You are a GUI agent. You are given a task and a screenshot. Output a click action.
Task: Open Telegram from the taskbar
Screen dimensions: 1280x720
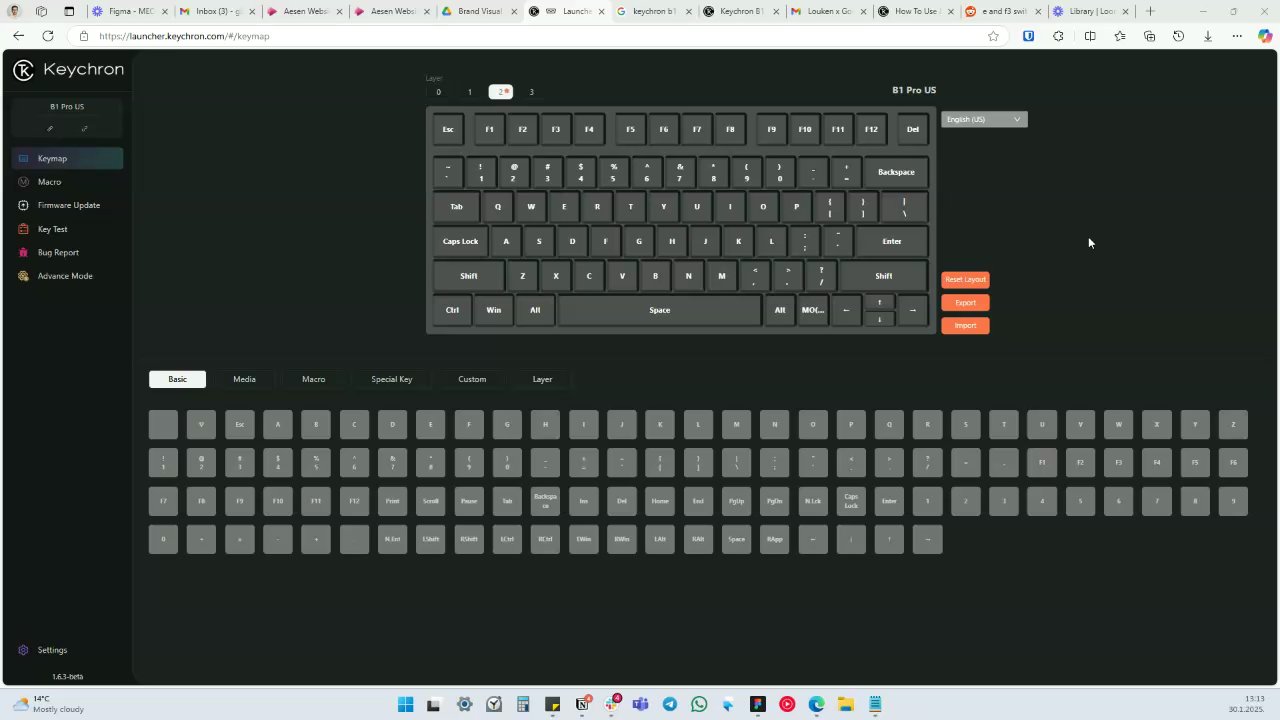(670, 704)
